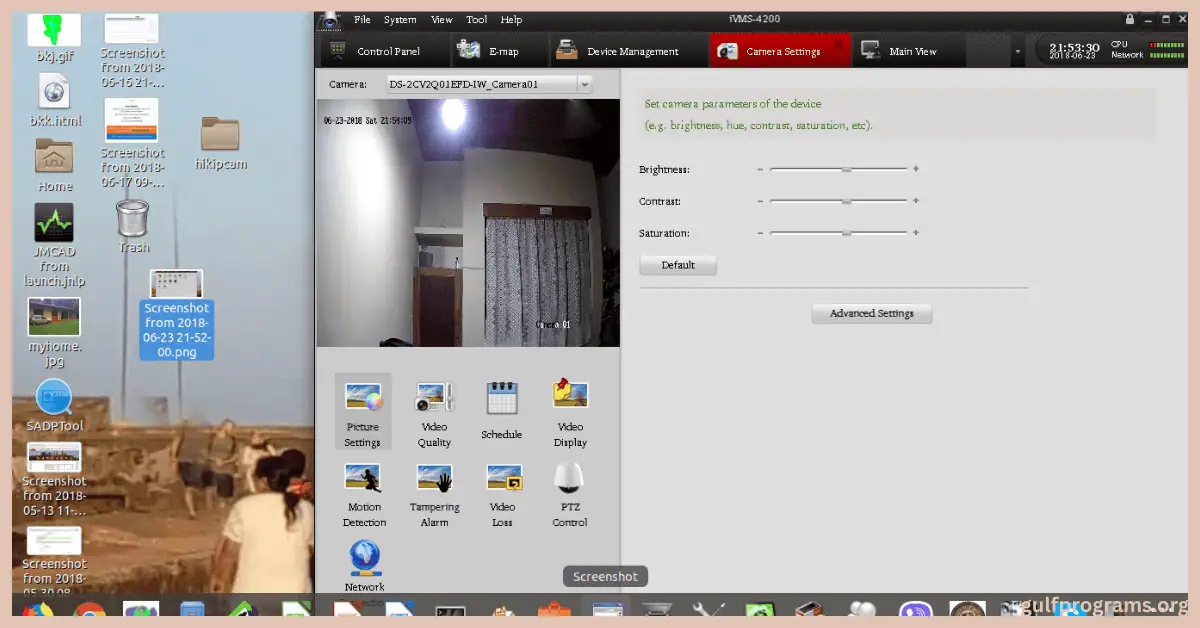Open the System menu

pyautogui.click(x=400, y=20)
